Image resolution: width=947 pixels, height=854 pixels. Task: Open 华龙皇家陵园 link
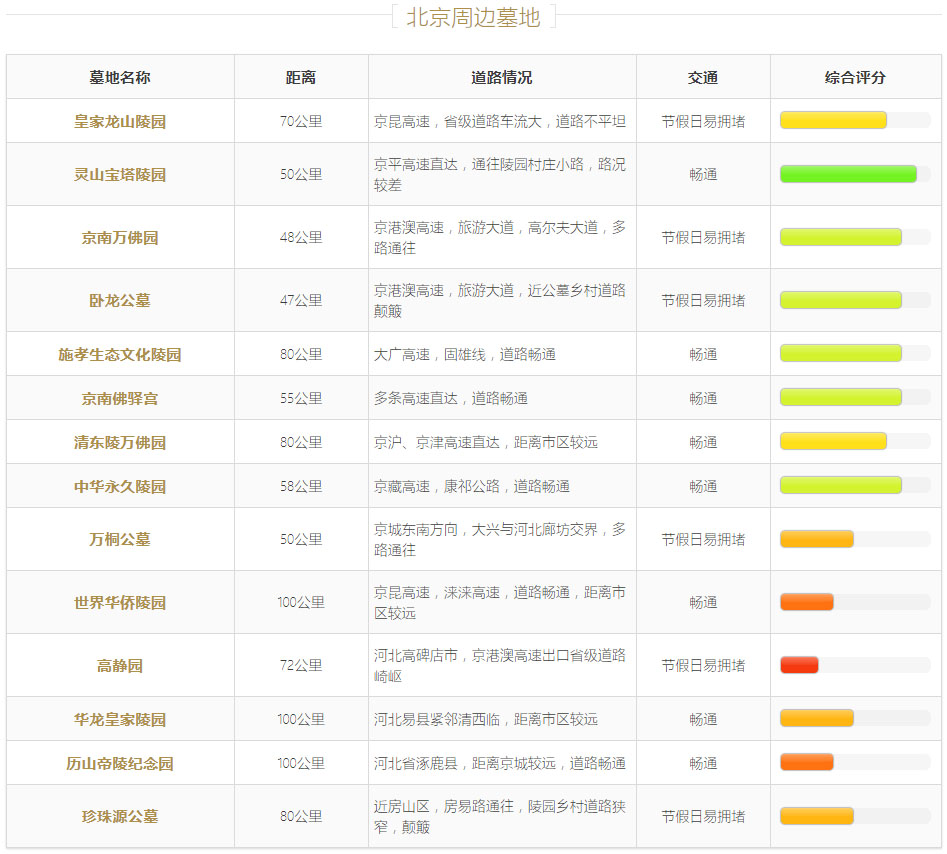click(x=120, y=719)
